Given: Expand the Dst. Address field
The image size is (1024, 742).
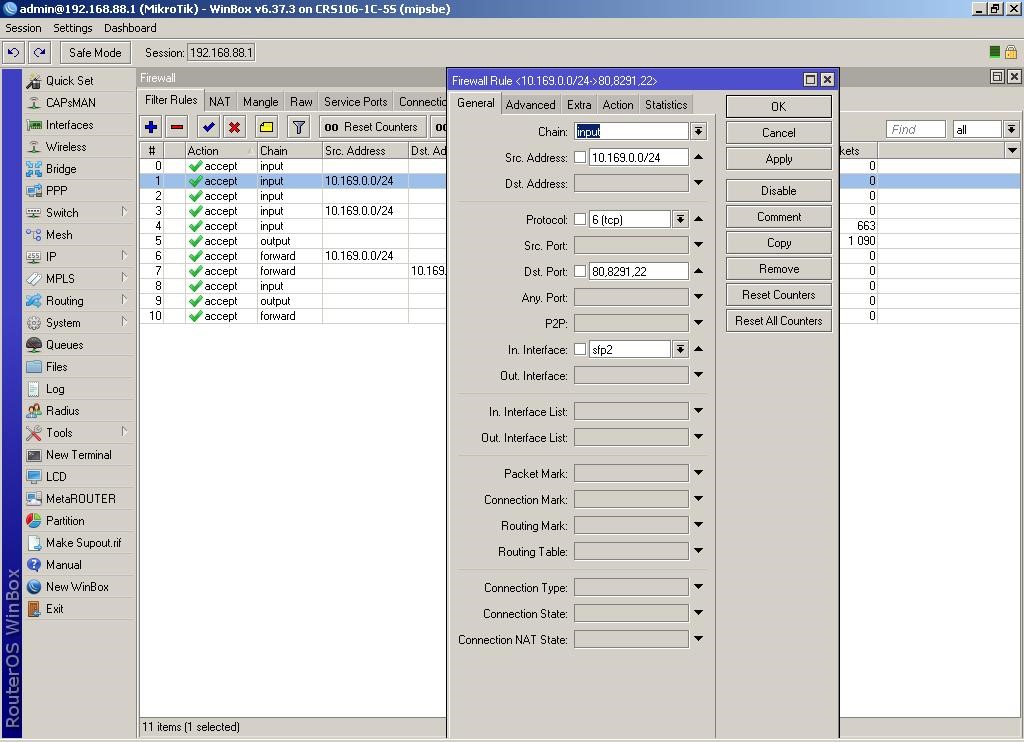Looking at the screenshot, I should pos(698,182).
